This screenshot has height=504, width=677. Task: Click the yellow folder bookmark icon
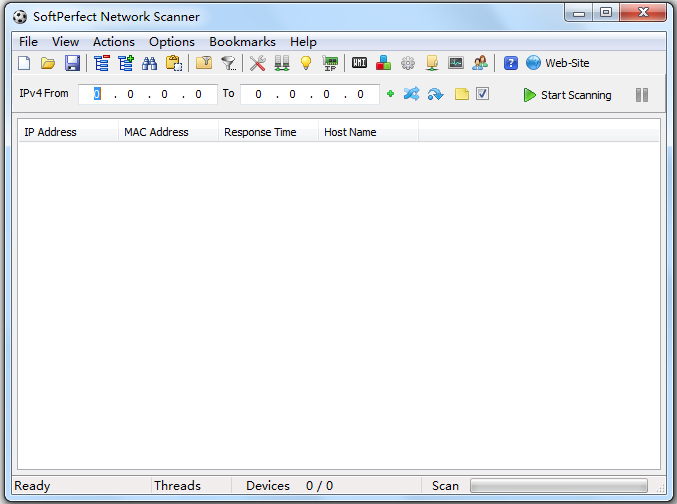[x=461, y=94]
